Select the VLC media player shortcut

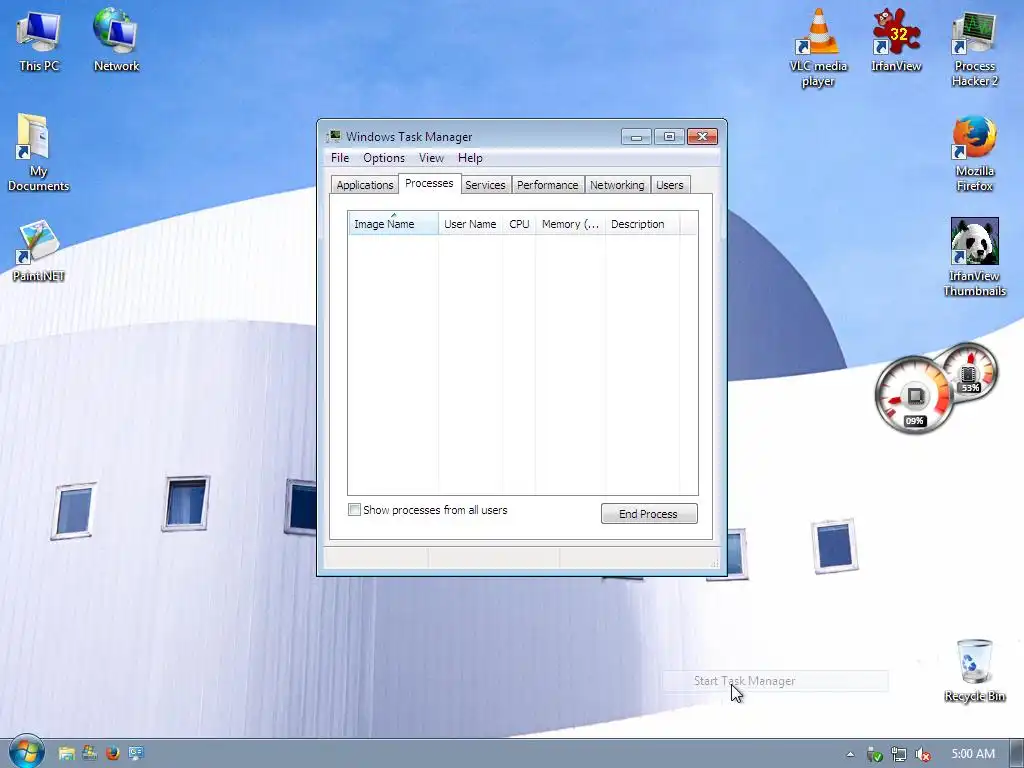pyautogui.click(x=818, y=47)
